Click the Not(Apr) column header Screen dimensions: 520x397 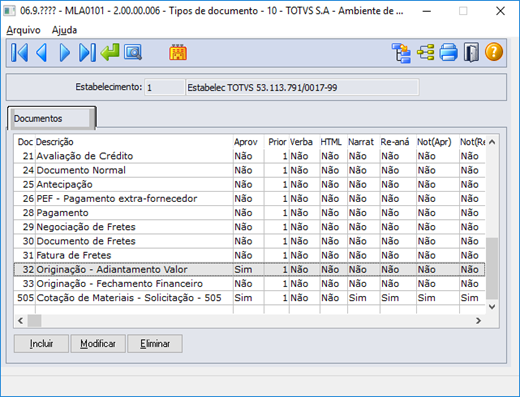[437, 142]
